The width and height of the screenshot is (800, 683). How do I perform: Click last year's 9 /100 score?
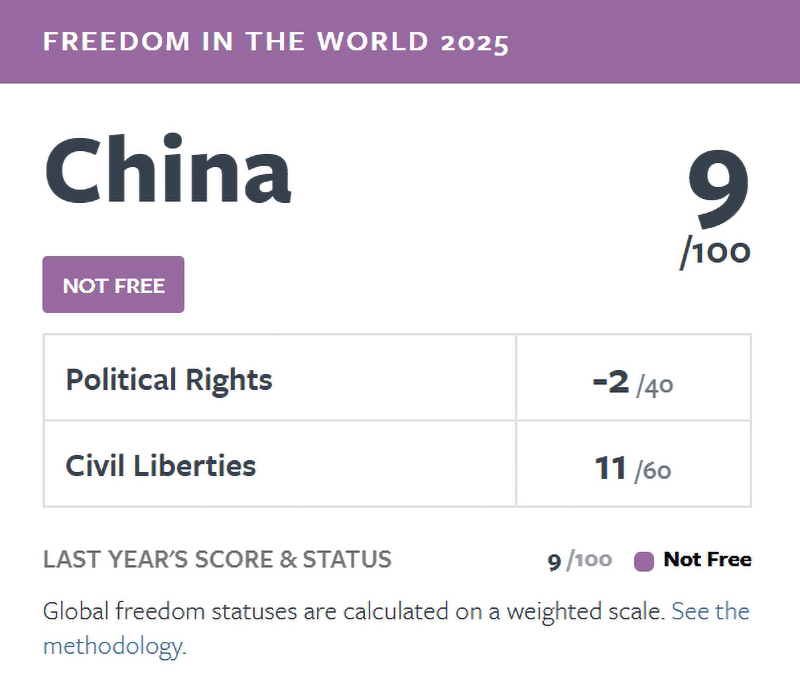[580, 561]
